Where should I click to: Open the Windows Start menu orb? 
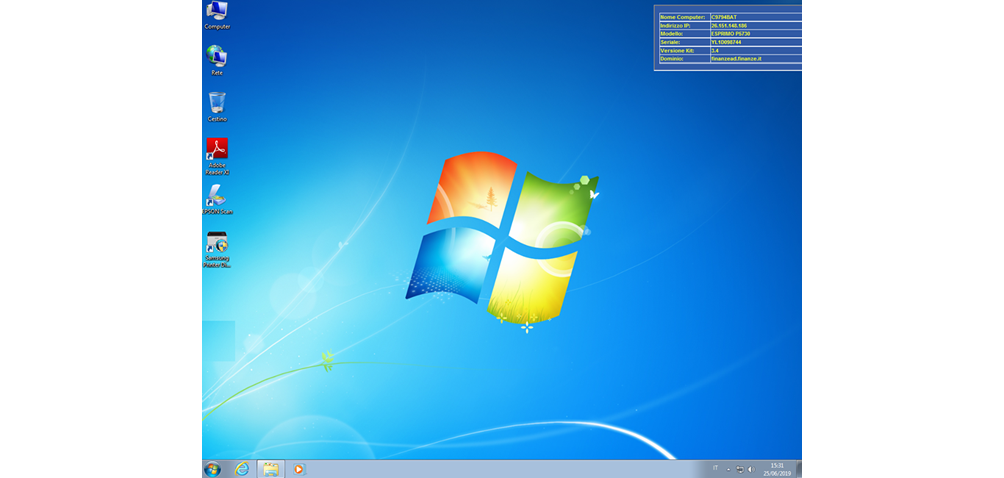pyautogui.click(x=212, y=469)
